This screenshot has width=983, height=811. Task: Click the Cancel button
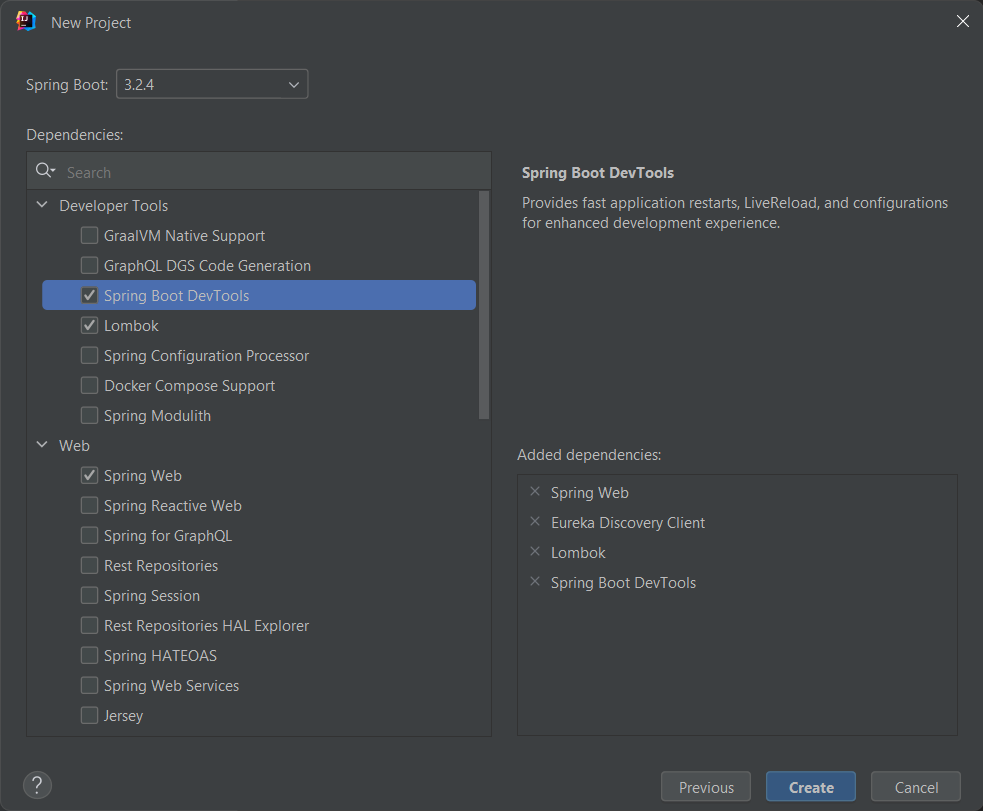(x=916, y=787)
